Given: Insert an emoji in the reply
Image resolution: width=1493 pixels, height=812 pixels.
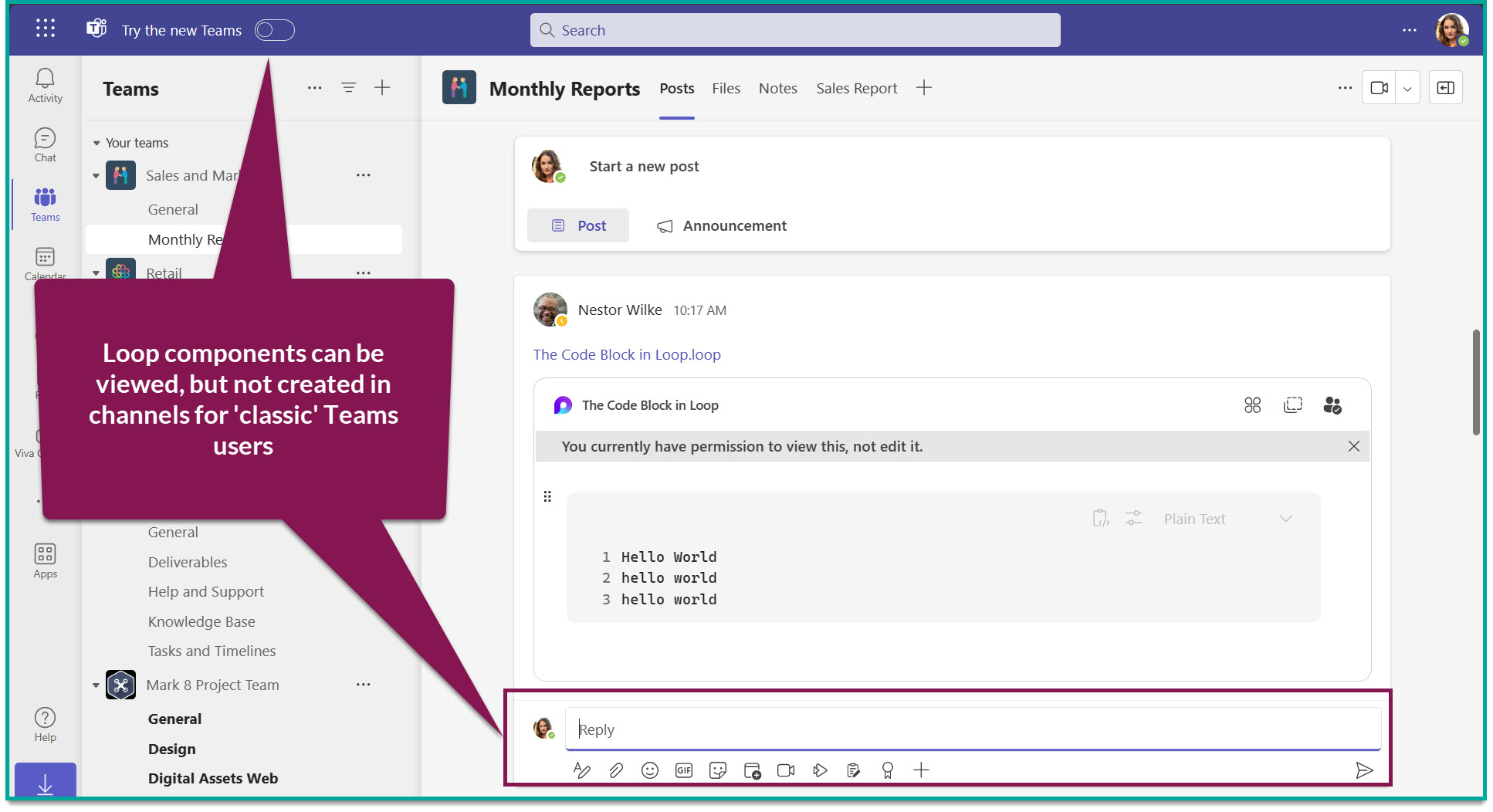Looking at the screenshot, I should (649, 770).
